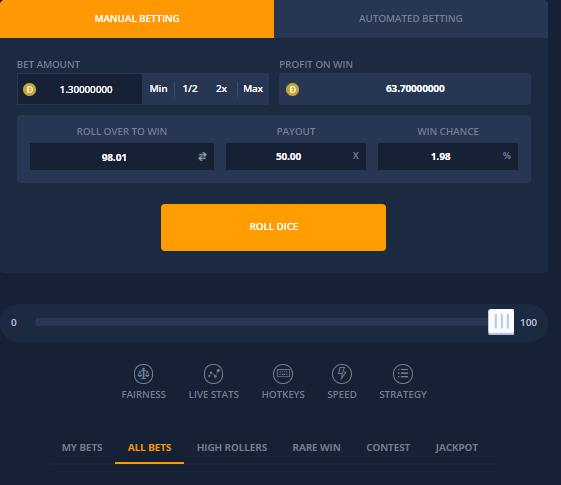Focus the Payout multiplier field
This screenshot has width=561, height=485.
tap(296, 157)
